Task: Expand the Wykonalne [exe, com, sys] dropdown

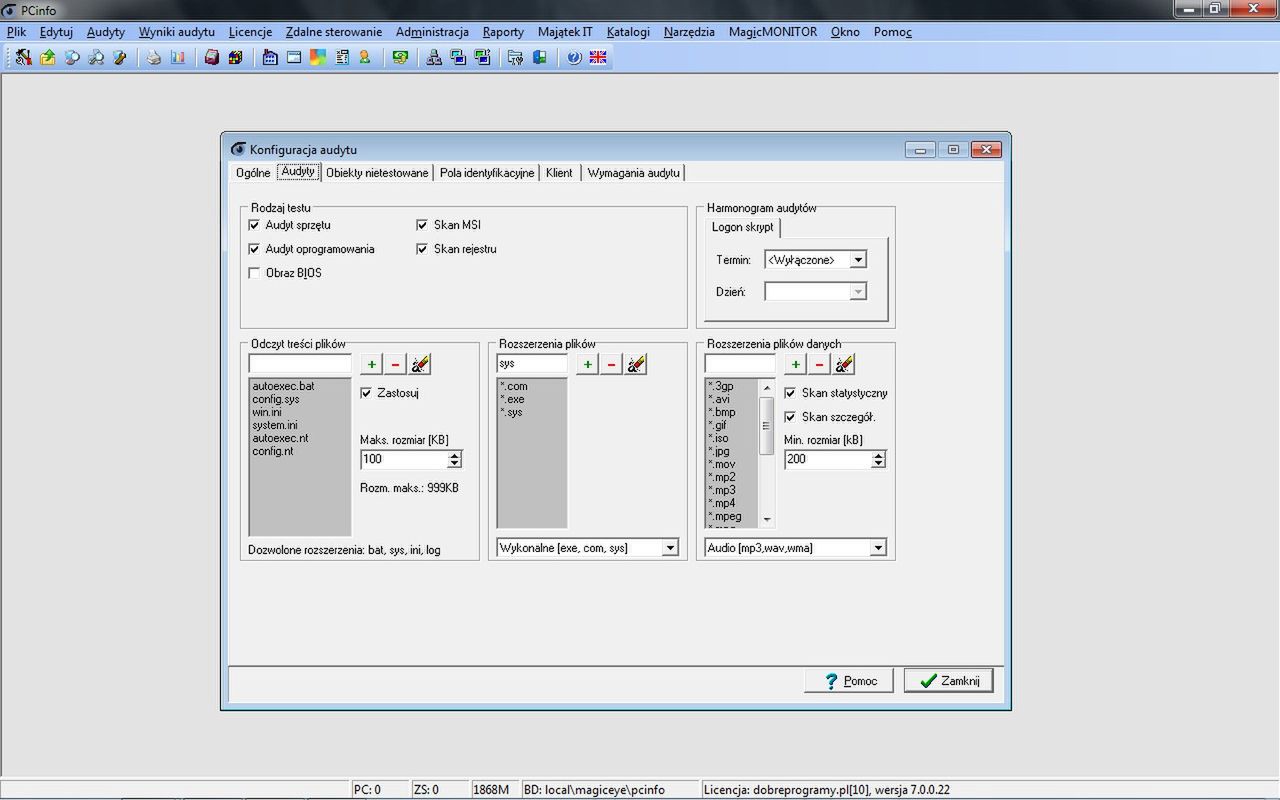Action: (670, 547)
